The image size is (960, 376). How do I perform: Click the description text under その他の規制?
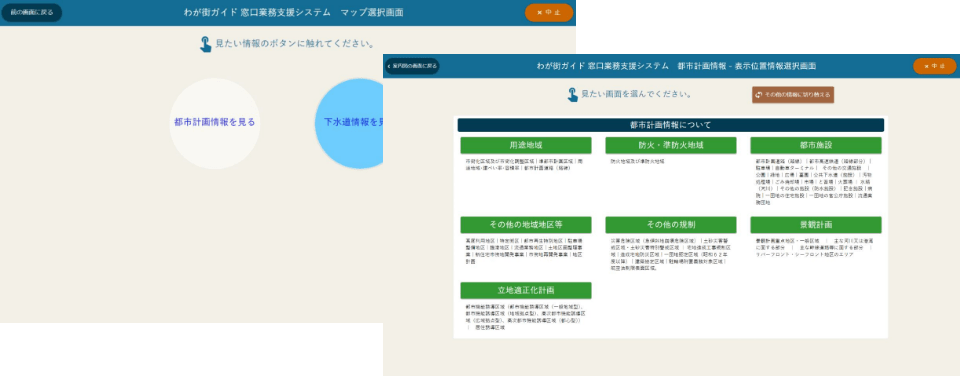tap(669, 255)
